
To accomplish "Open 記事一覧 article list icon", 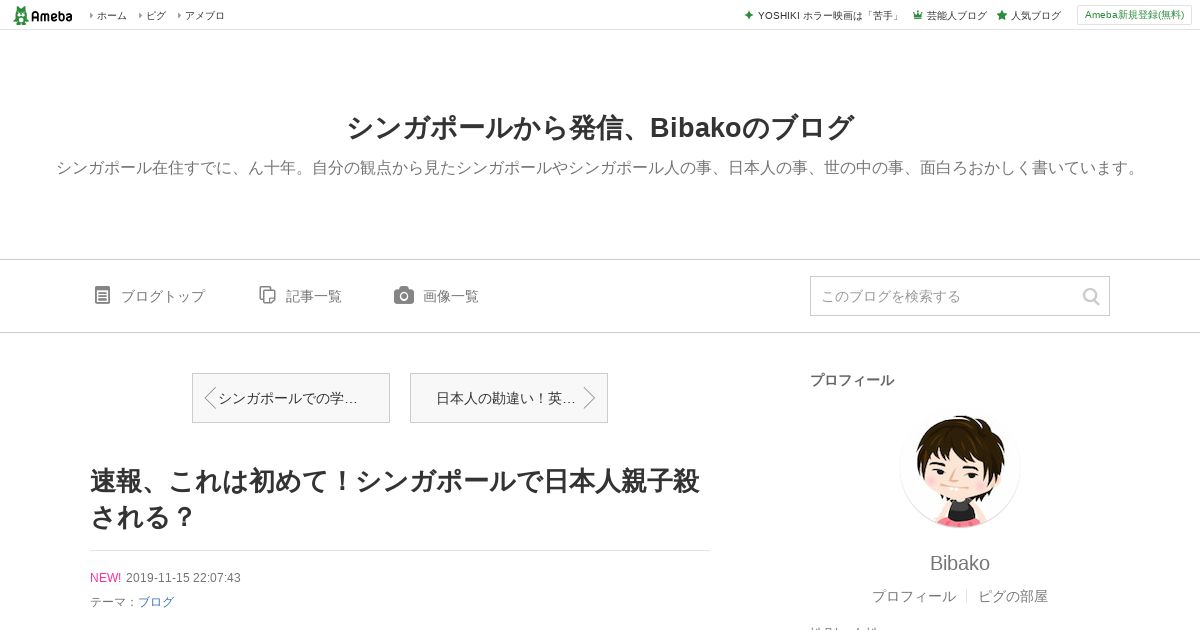I will pos(267,295).
